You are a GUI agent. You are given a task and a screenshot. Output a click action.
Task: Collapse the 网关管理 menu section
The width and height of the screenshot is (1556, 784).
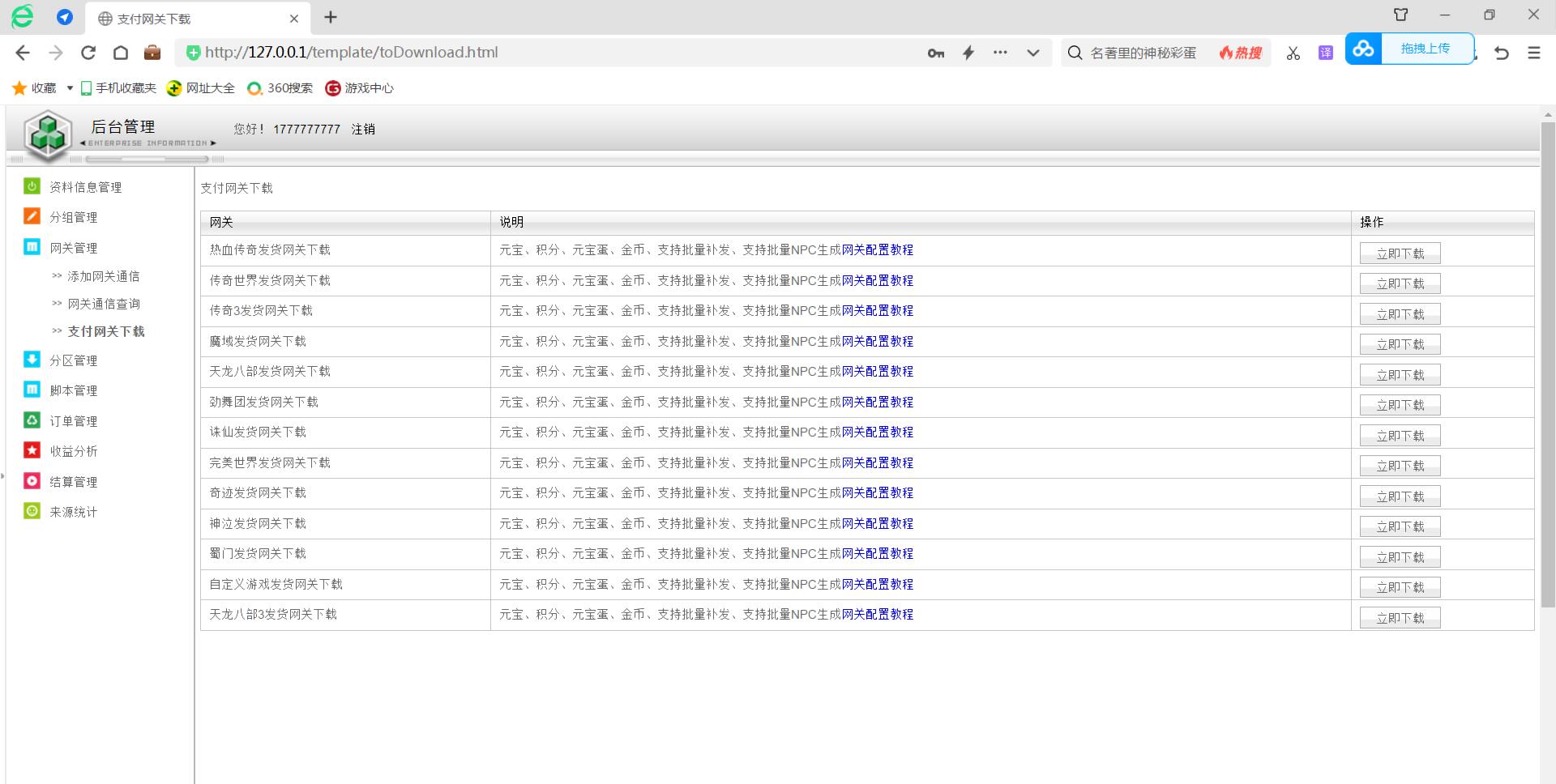click(73, 248)
